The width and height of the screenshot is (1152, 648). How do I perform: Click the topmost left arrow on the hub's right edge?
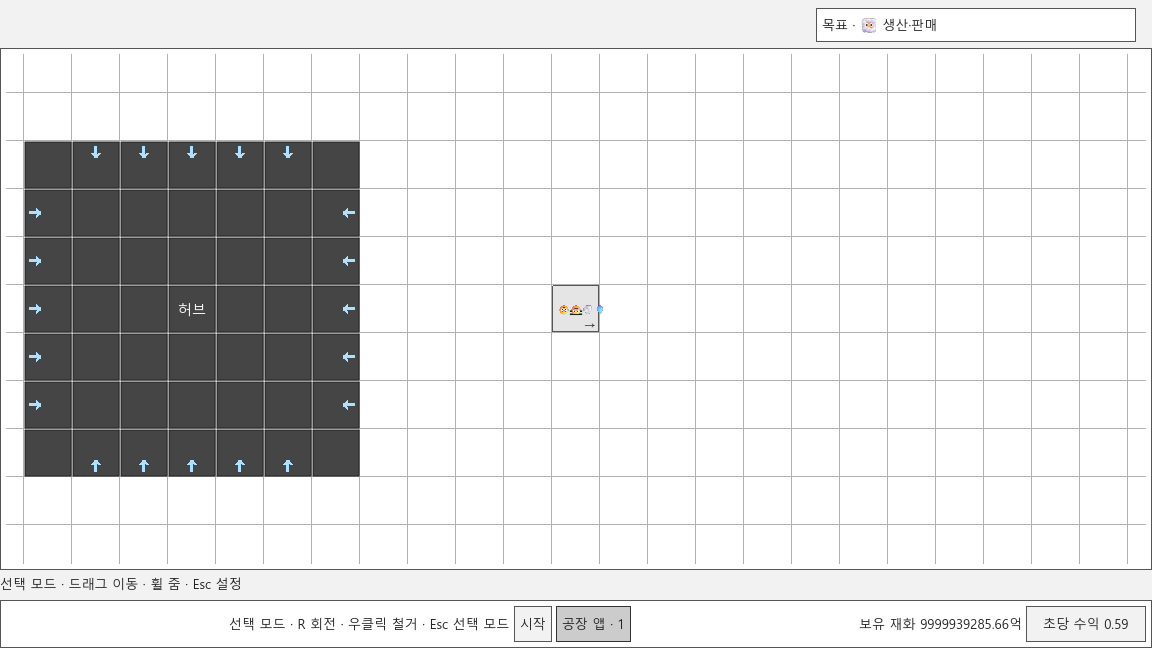[x=349, y=213]
